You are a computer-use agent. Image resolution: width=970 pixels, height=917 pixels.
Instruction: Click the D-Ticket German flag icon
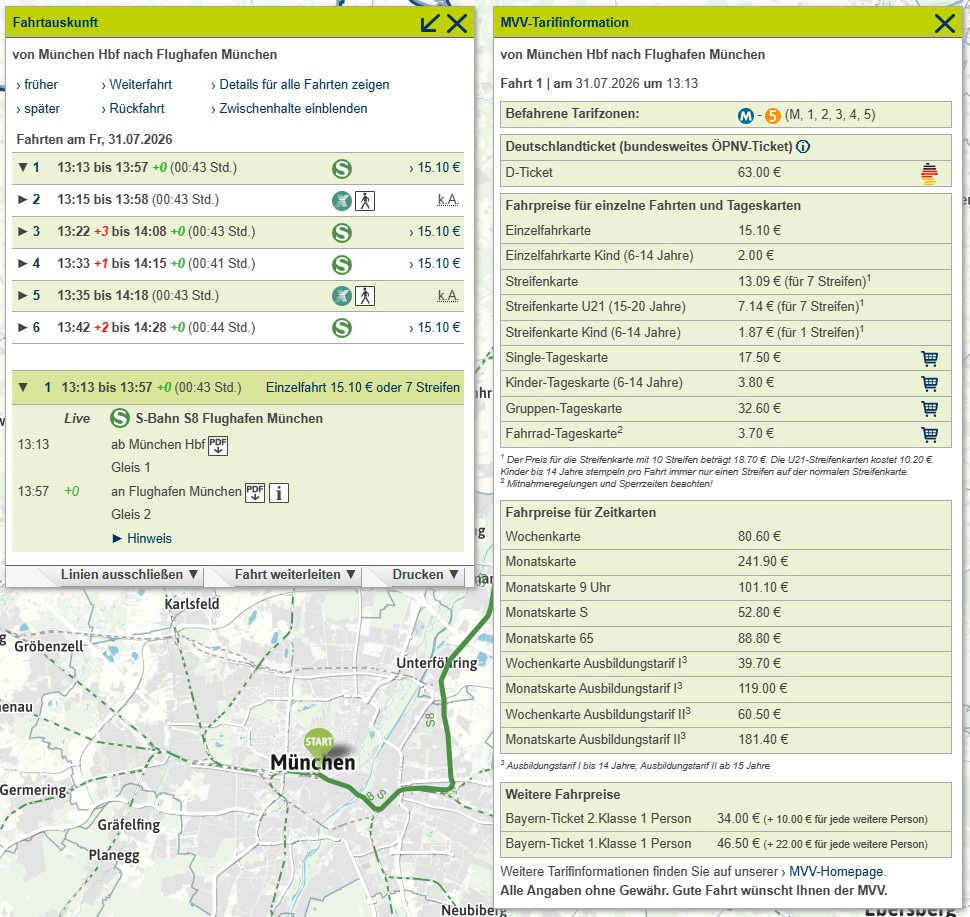point(929,173)
